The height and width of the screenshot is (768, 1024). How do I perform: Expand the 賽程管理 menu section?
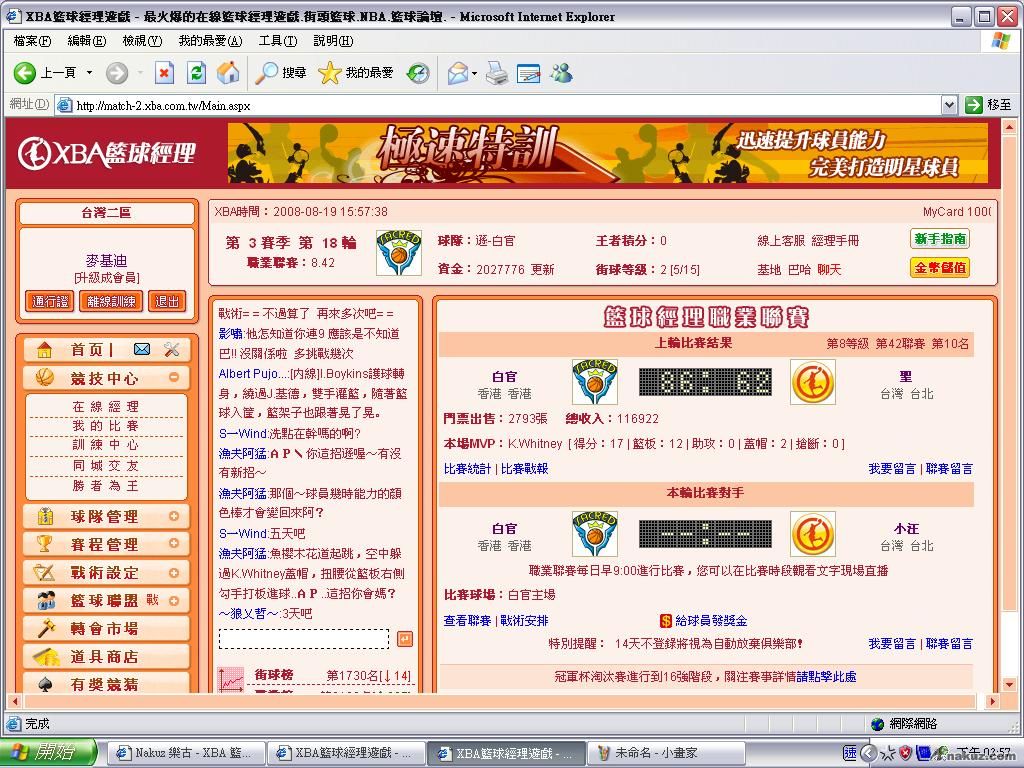pyautogui.click(x=174, y=543)
